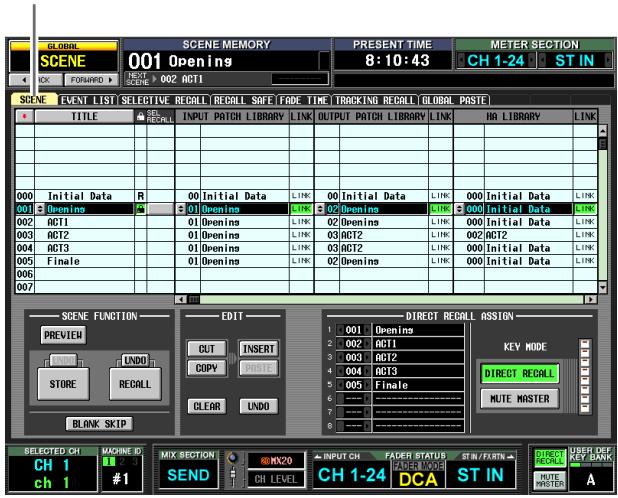Click input patch library stepper on row 001

[181, 209]
